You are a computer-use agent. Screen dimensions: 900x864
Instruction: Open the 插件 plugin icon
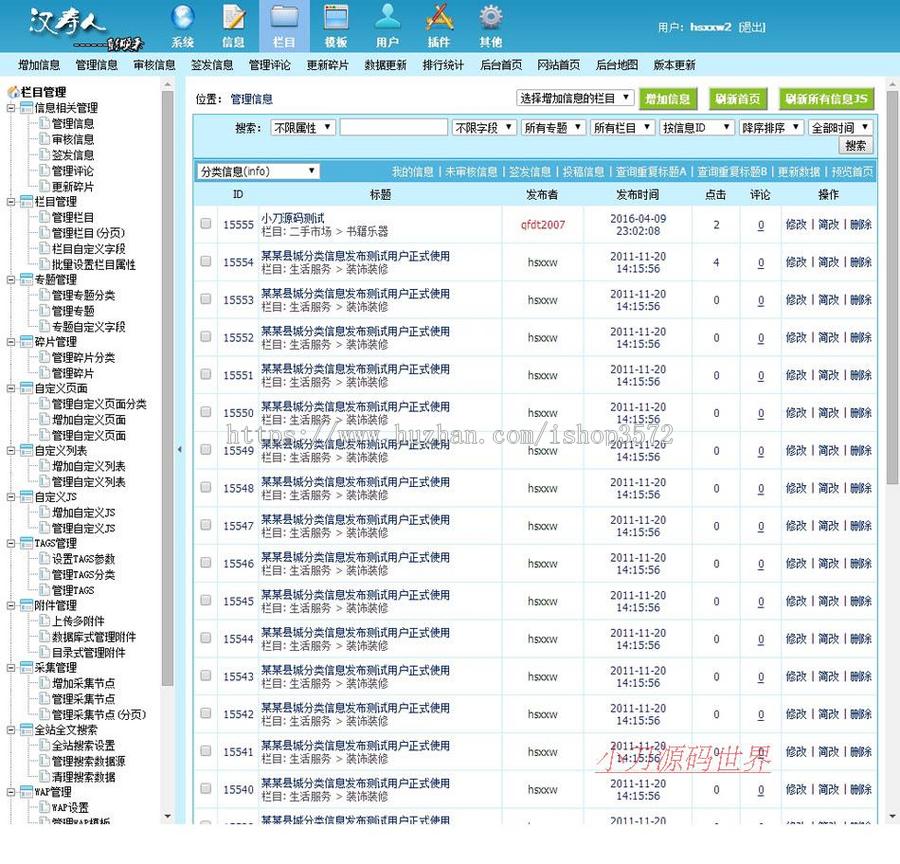tap(439, 17)
